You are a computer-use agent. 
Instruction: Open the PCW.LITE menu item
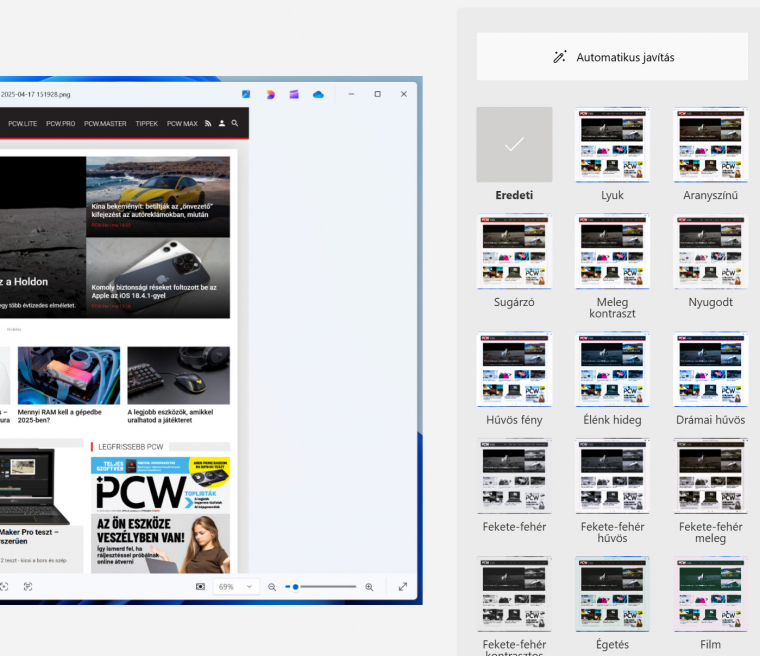pos(22,124)
